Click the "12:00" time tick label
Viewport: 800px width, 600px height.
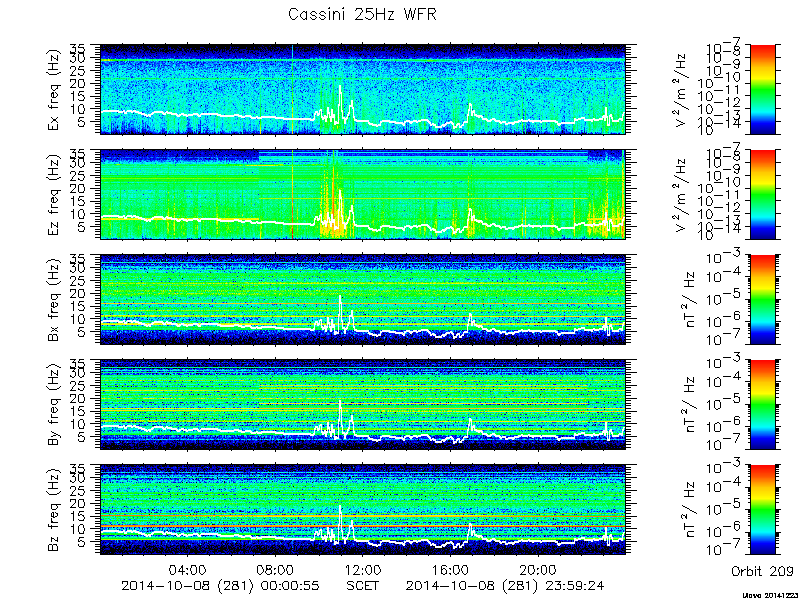tap(362, 569)
